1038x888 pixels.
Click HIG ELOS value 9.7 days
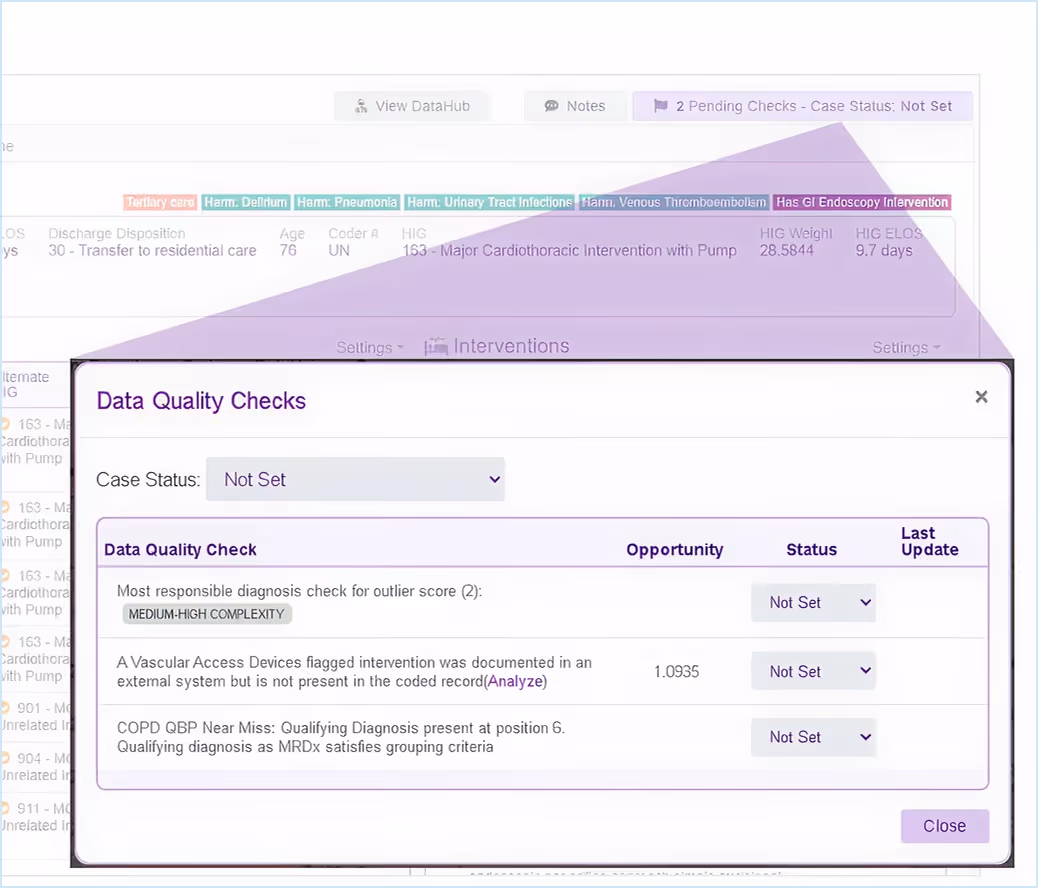point(884,250)
